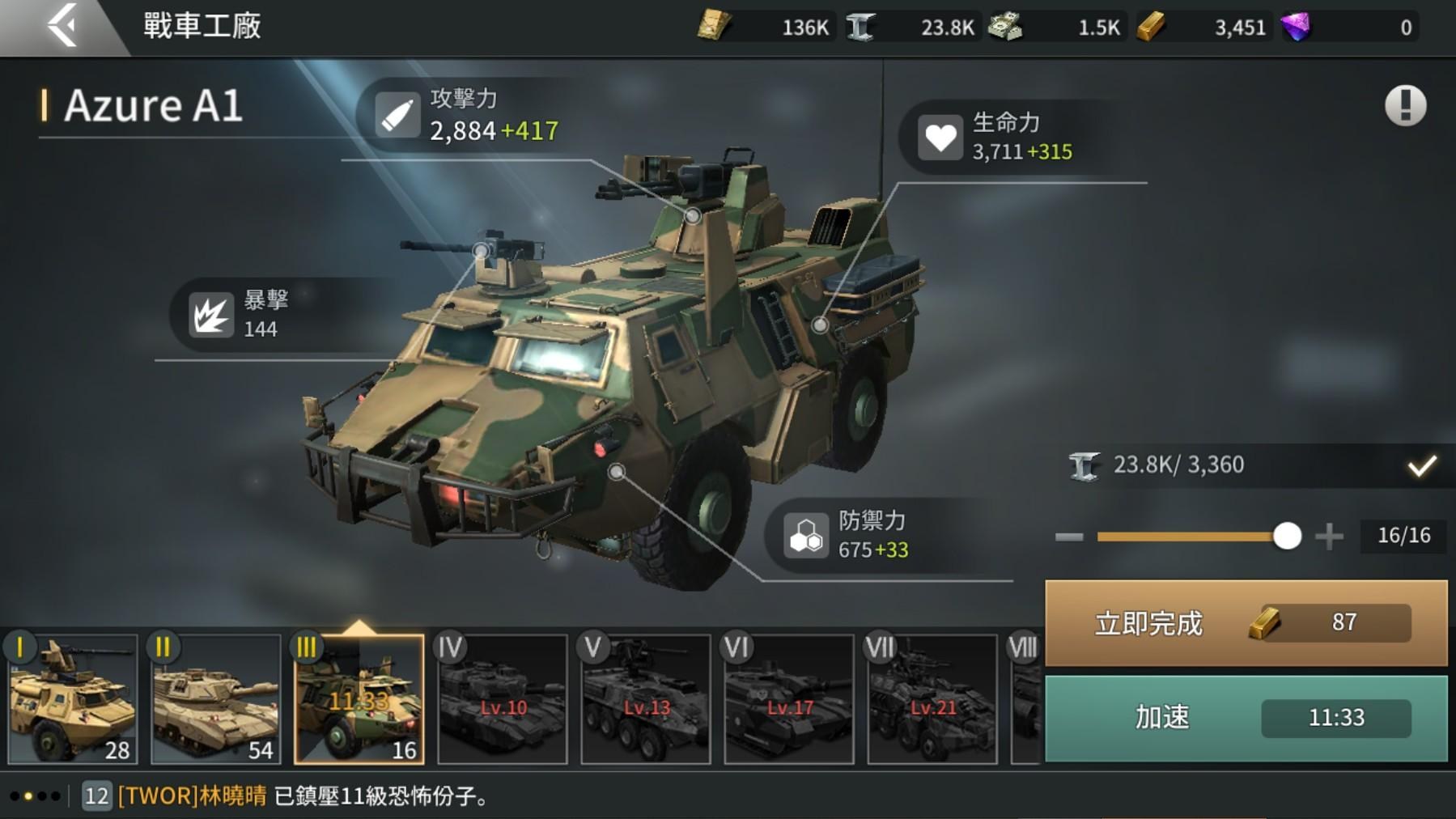Click 立即完成 instant finish button
The height and width of the screenshot is (819, 1456).
coord(1246,623)
